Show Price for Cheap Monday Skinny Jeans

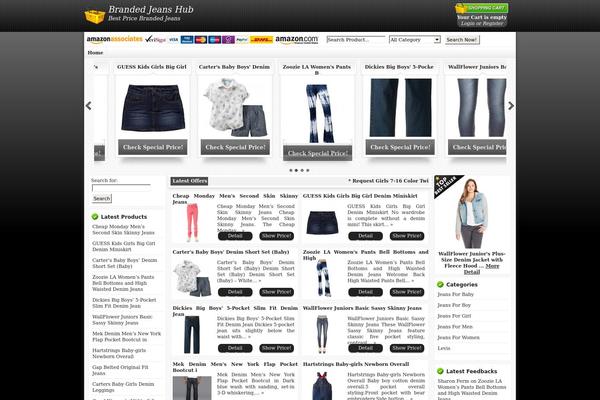click(x=277, y=236)
